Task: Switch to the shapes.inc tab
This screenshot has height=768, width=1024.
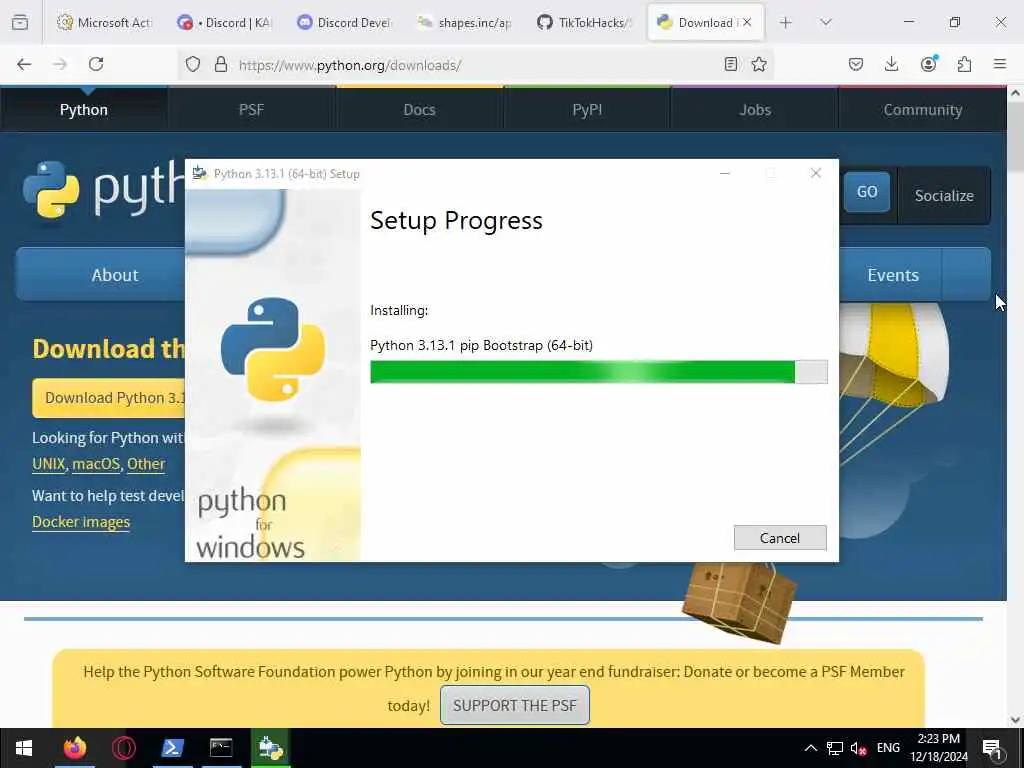Action: coord(464,23)
